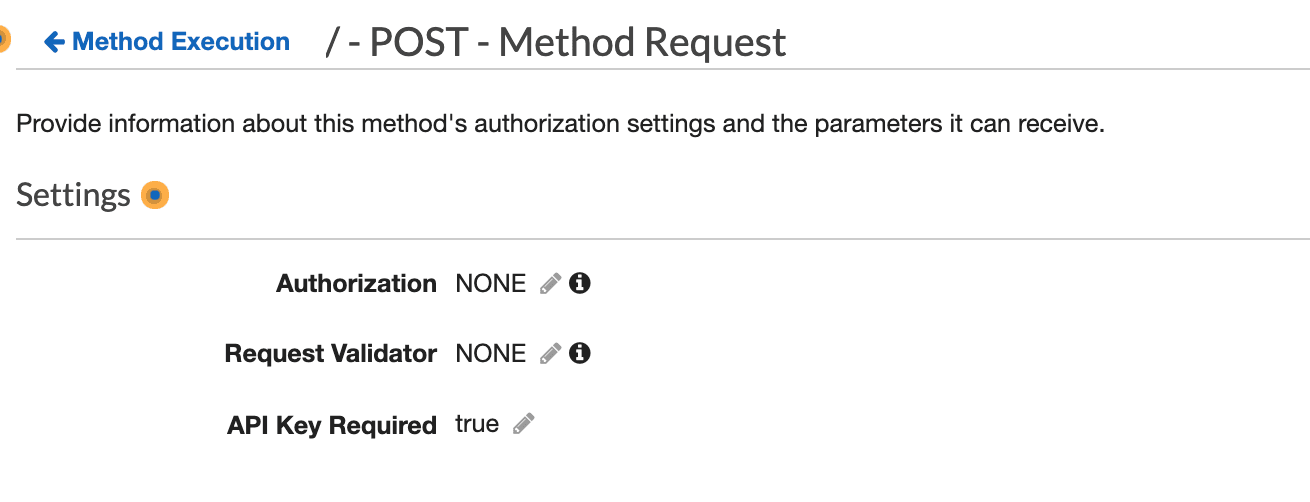Select the Authorization NONE value

490,284
